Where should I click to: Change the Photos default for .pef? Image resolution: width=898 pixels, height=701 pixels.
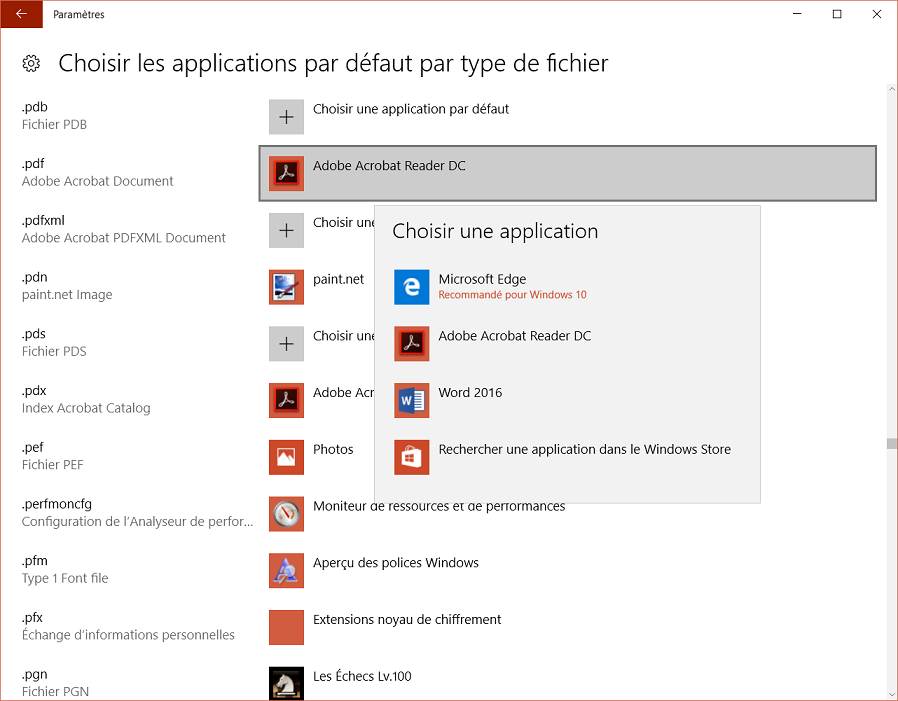tap(333, 449)
